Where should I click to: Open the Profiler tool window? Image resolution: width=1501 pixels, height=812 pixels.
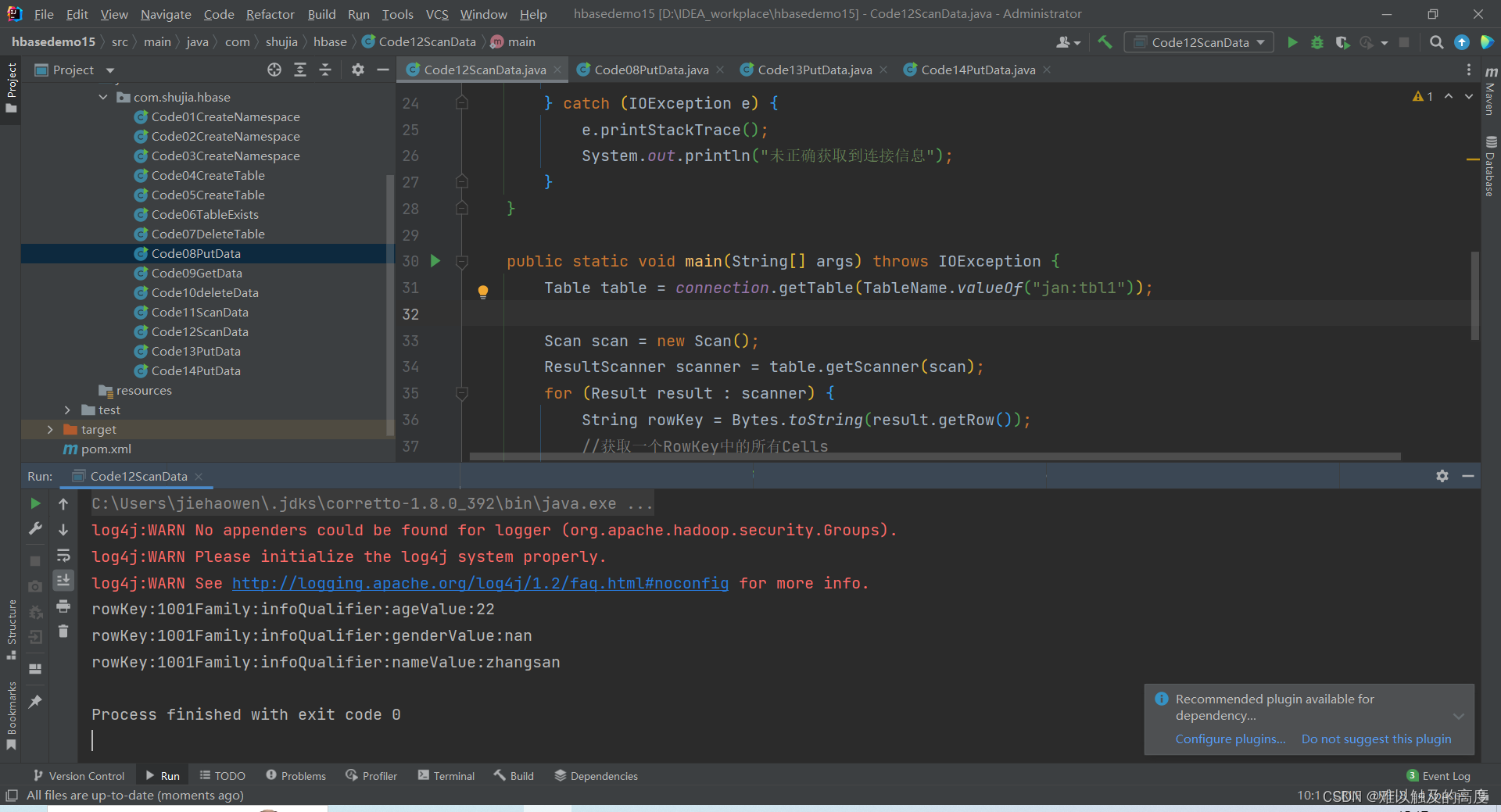(372, 775)
